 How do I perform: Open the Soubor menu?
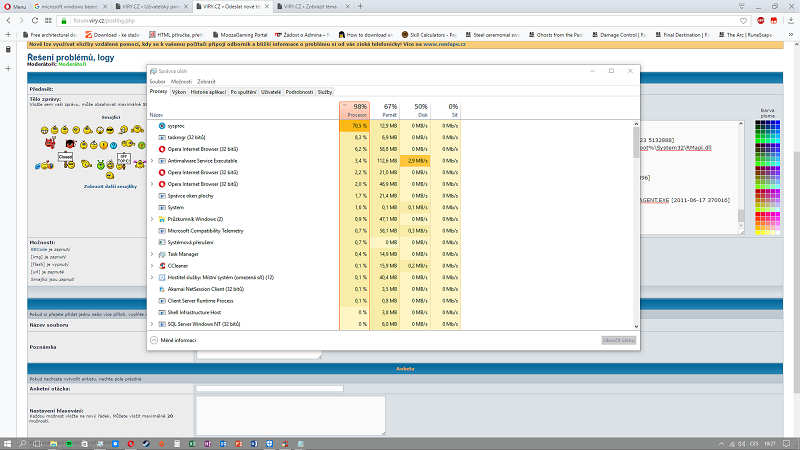pyautogui.click(x=157, y=81)
